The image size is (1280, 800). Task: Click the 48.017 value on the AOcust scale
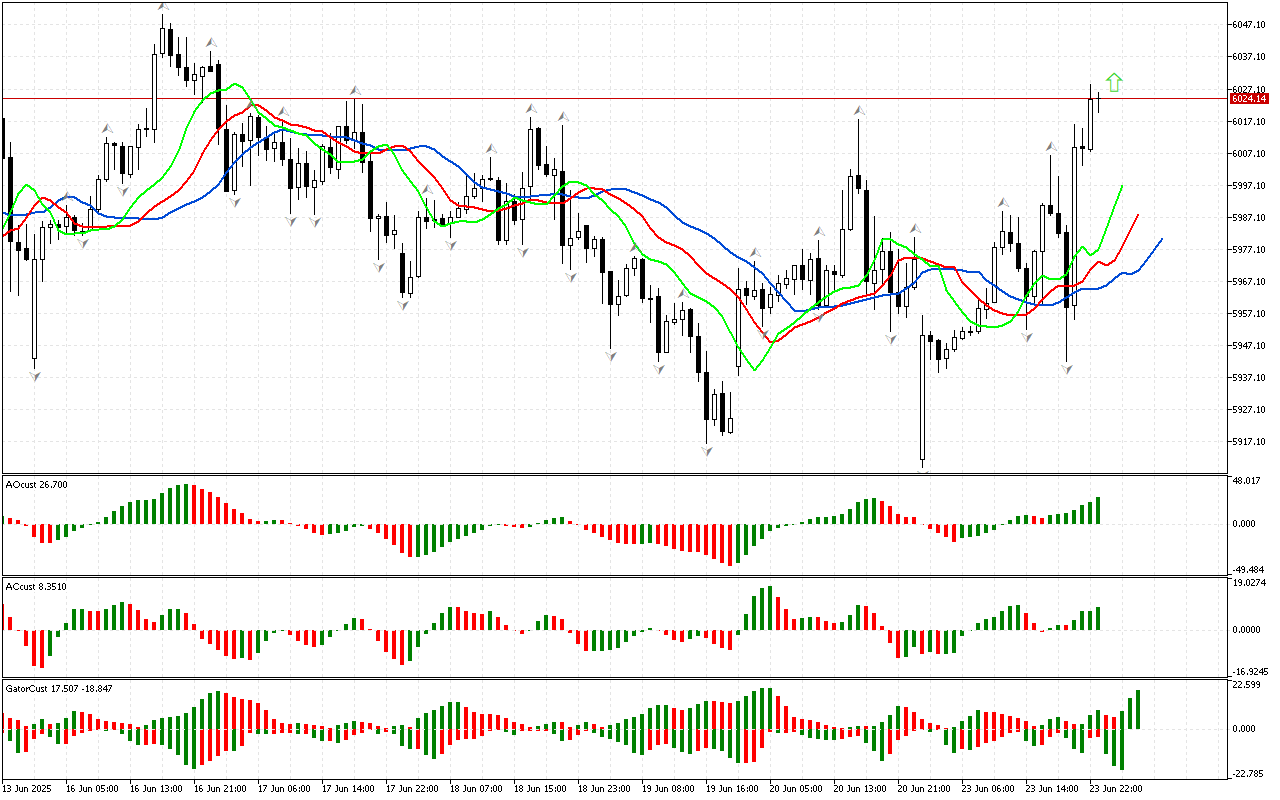click(1246, 480)
